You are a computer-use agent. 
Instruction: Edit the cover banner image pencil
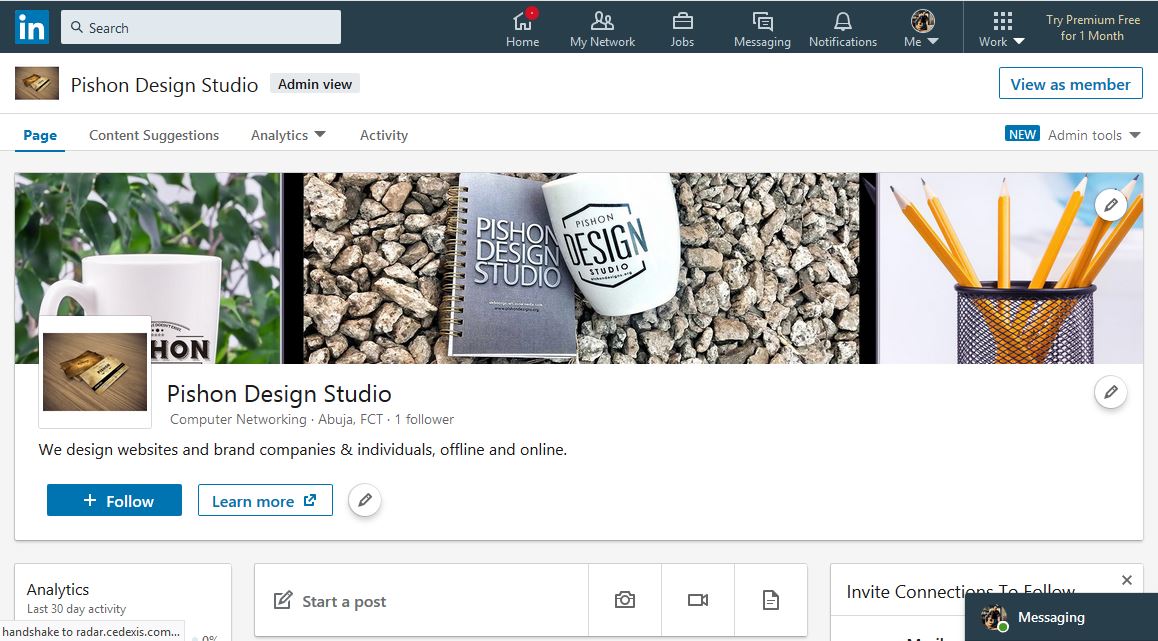[1111, 205]
